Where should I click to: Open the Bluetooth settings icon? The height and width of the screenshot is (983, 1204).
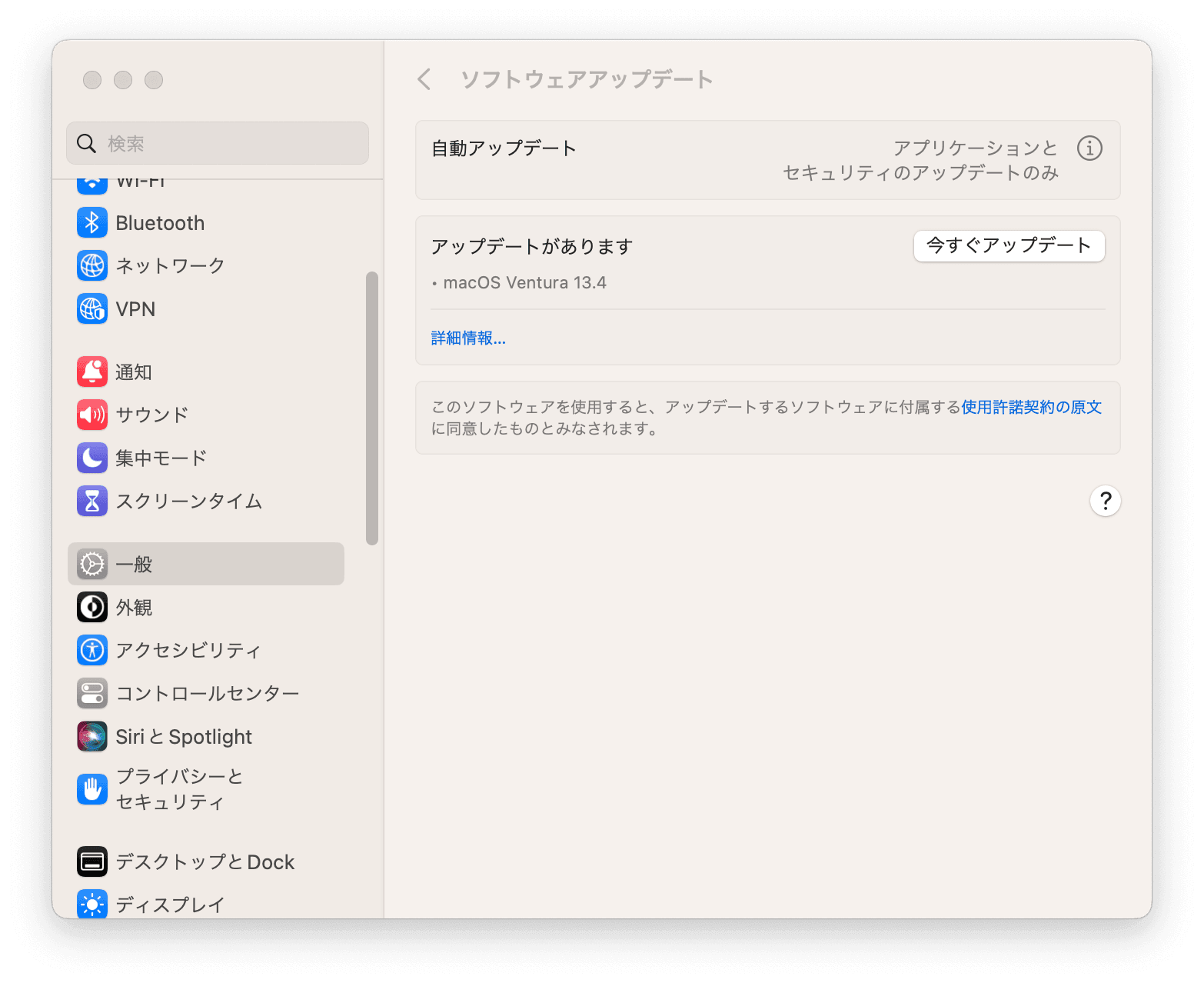(92, 222)
